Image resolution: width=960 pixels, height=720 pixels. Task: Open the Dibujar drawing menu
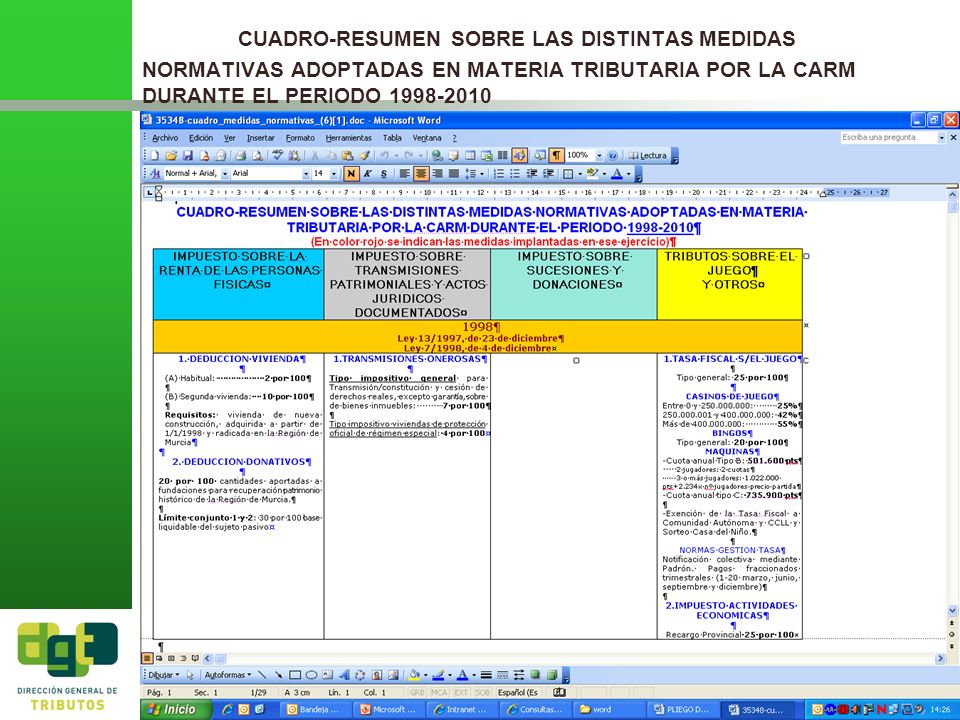[x=163, y=675]
